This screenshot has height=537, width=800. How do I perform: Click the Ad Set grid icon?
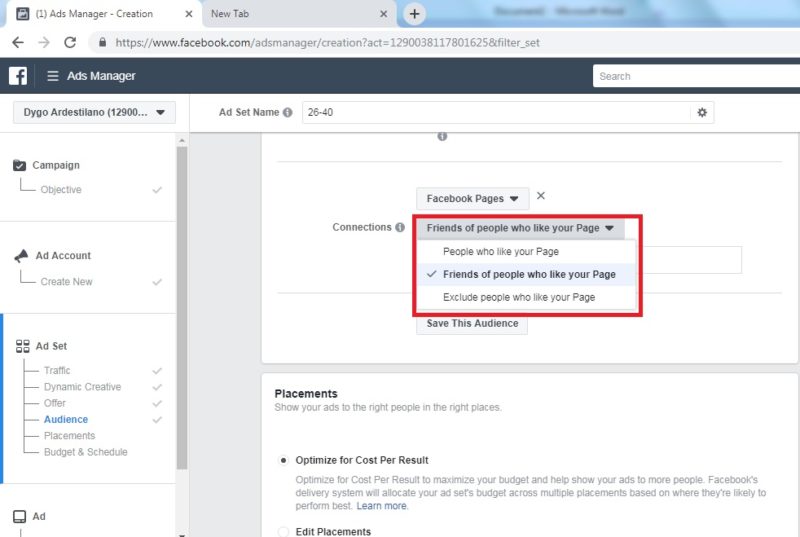(x=22, y=346)
